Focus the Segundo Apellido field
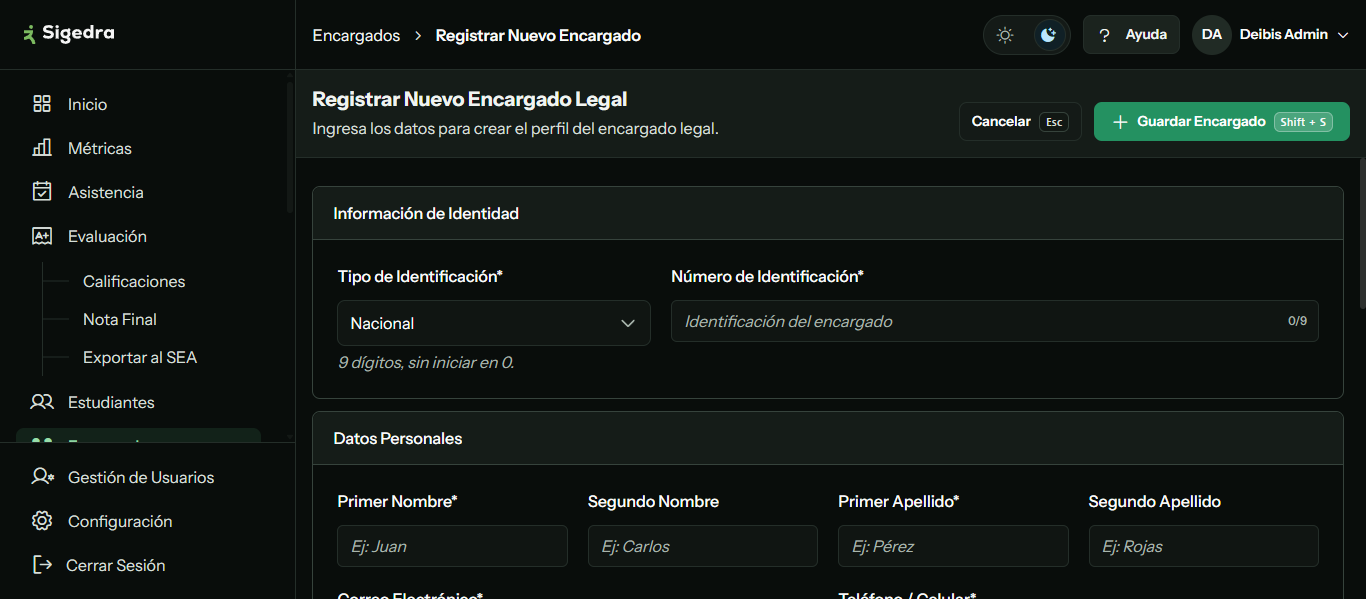The image size is (1366, 599). tap(1204, 546)
